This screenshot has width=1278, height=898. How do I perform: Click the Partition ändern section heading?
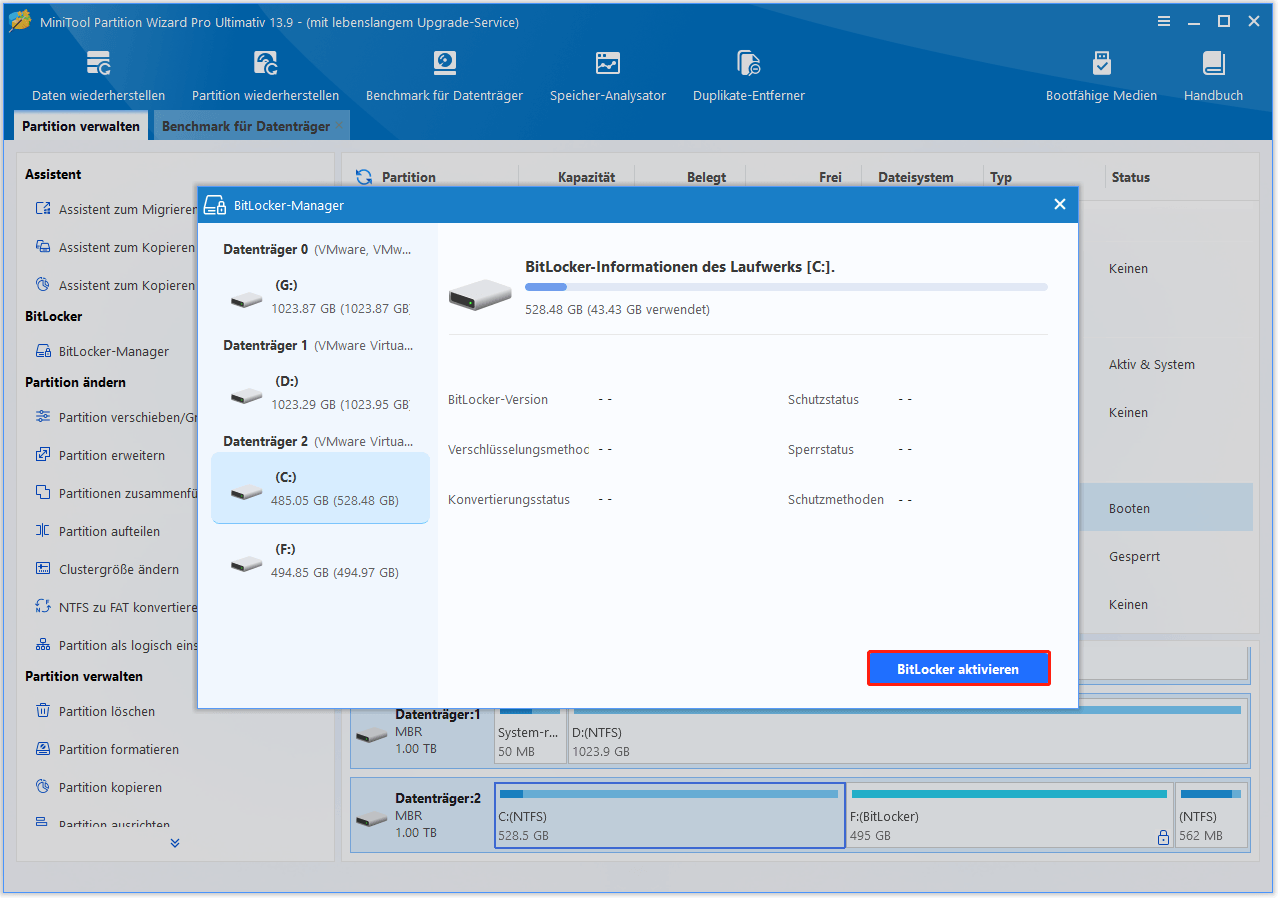tap(74, 382)
